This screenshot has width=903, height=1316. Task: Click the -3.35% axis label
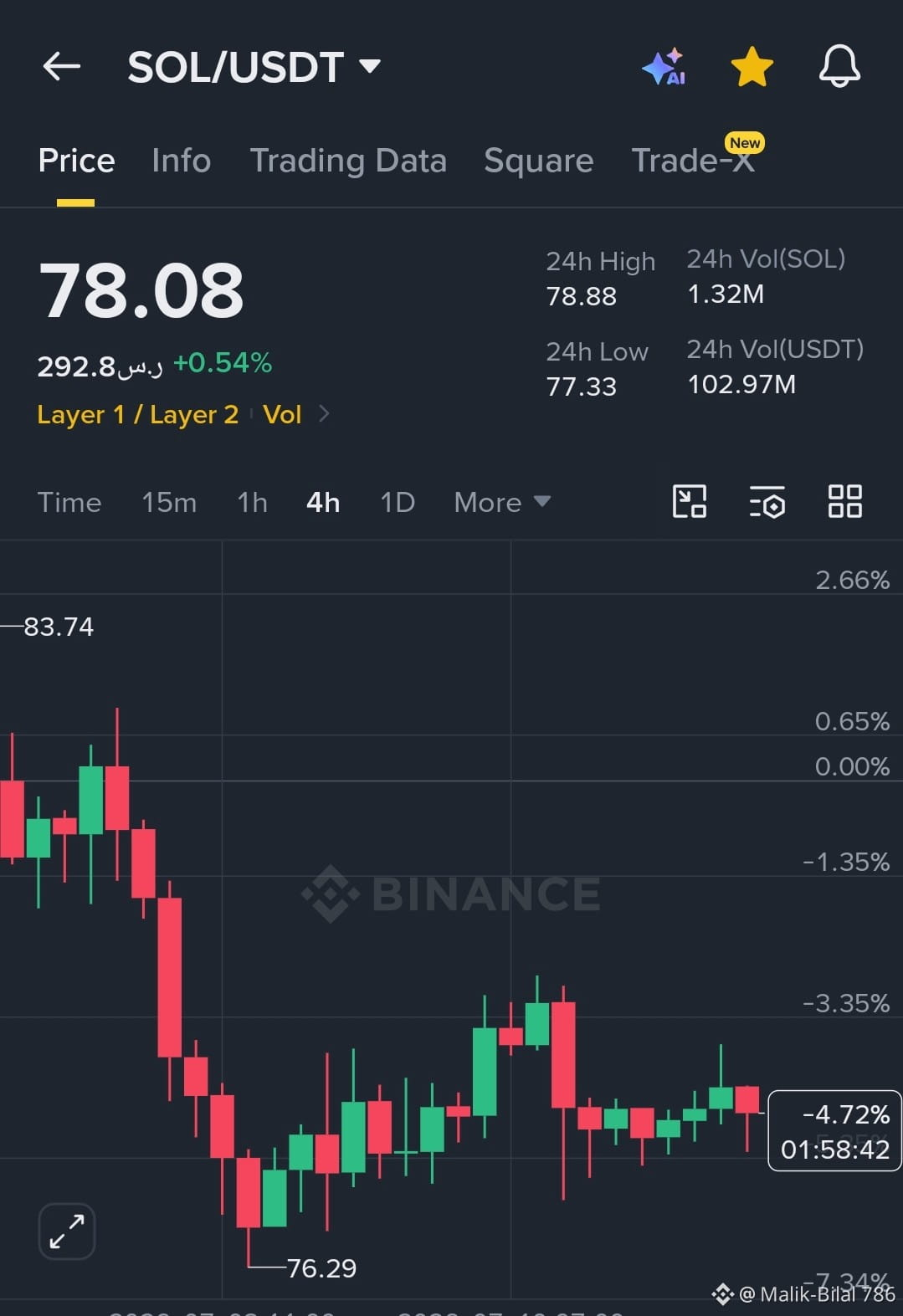(x=846, y=1003)
